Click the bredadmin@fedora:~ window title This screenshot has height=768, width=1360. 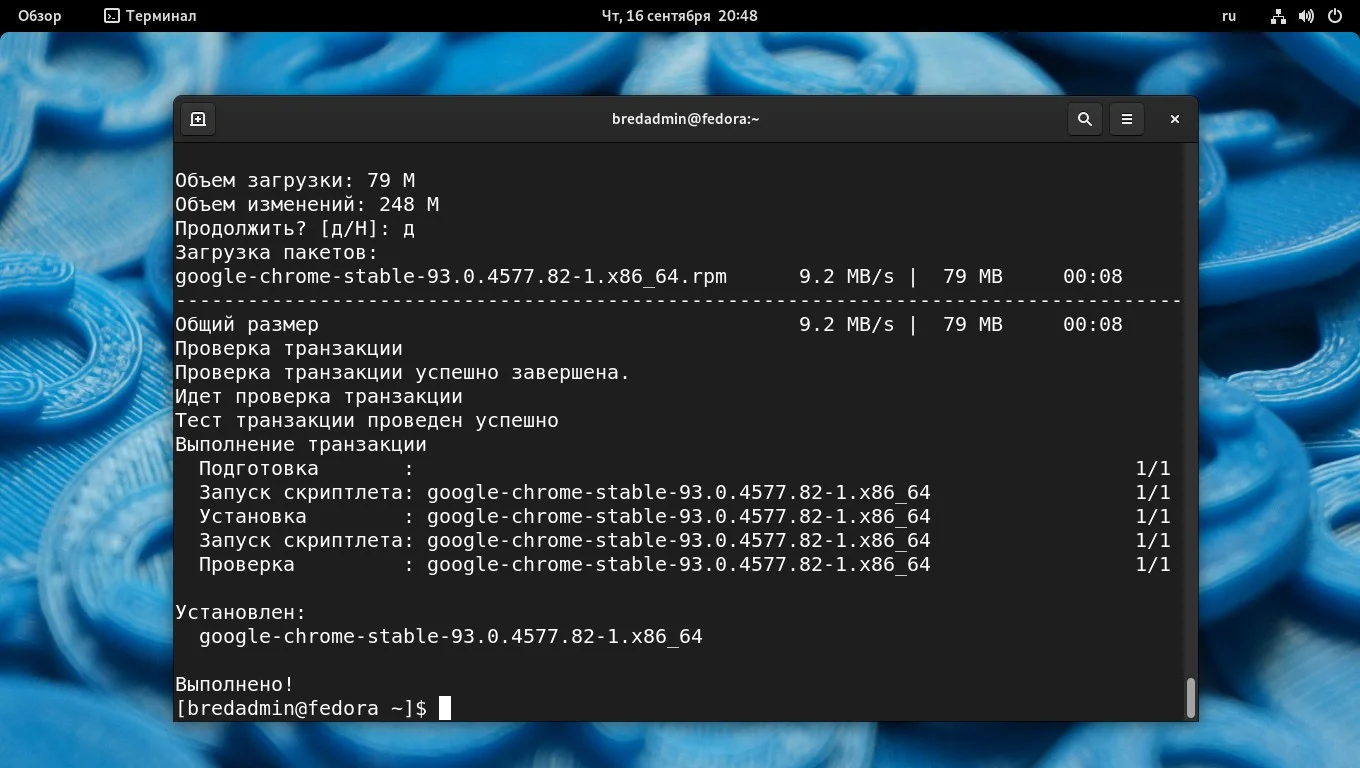point(686,119)
